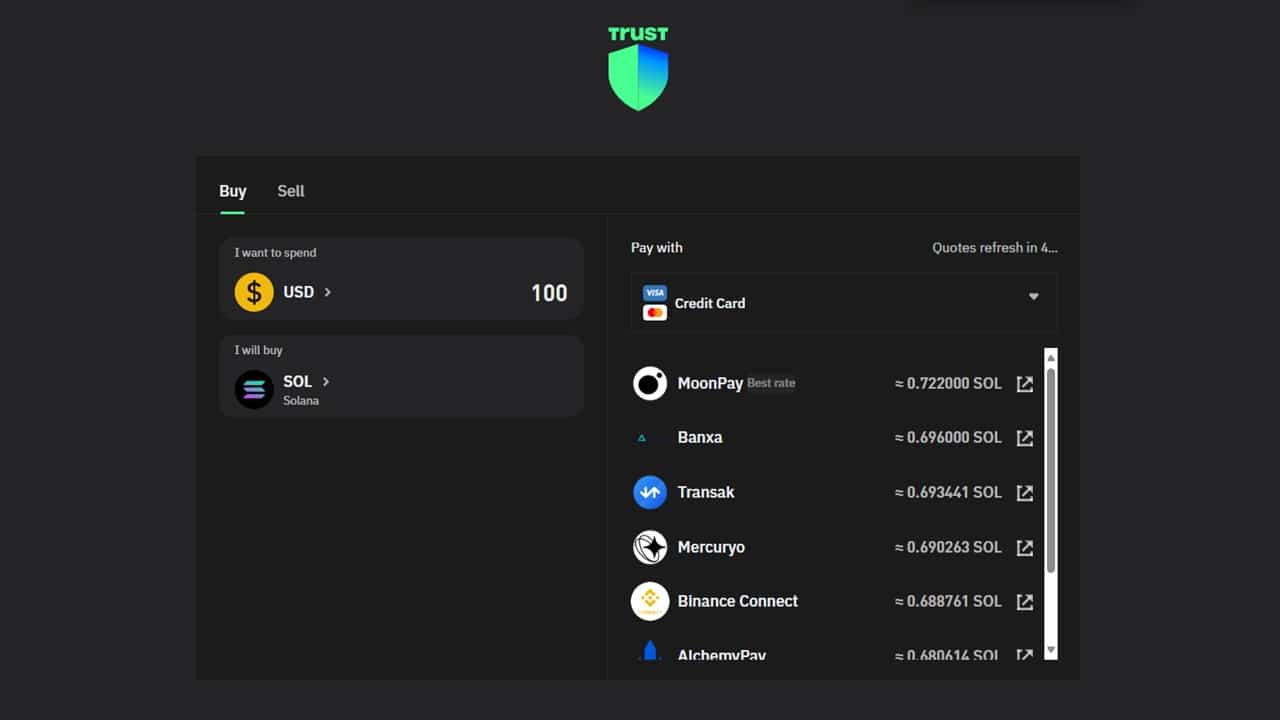1280x720 pixels.
Task: Click the Best rate badge
Action: [771, 383]
